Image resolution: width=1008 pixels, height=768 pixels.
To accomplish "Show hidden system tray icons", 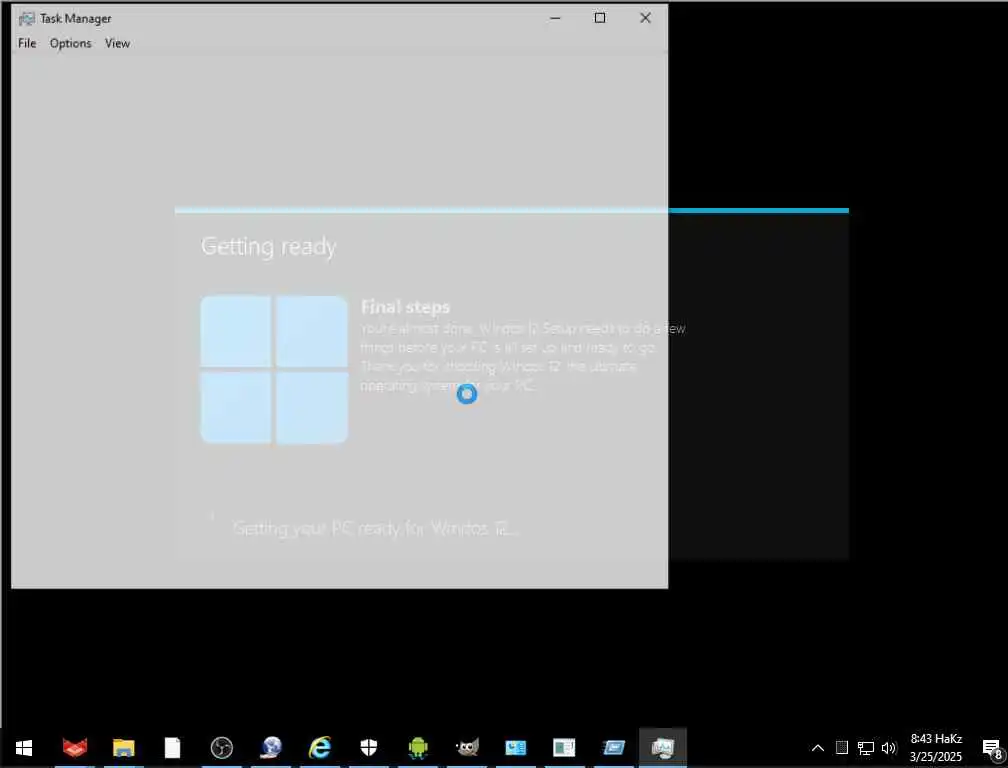I will click(818, 747).
